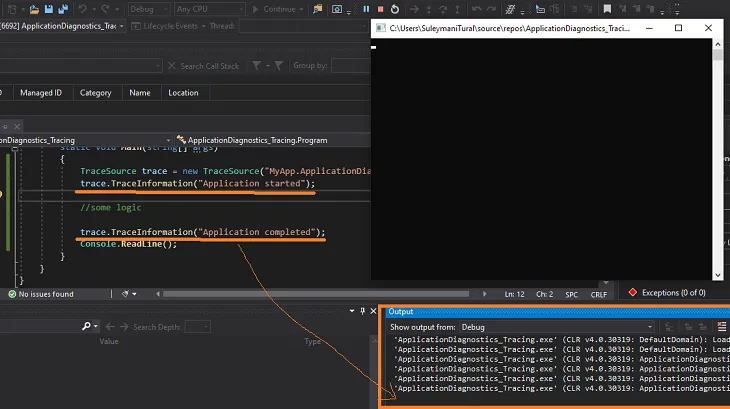Click the Lifecycle Events icon
Screen dimensions: 730x409
(x=136, y=26)
